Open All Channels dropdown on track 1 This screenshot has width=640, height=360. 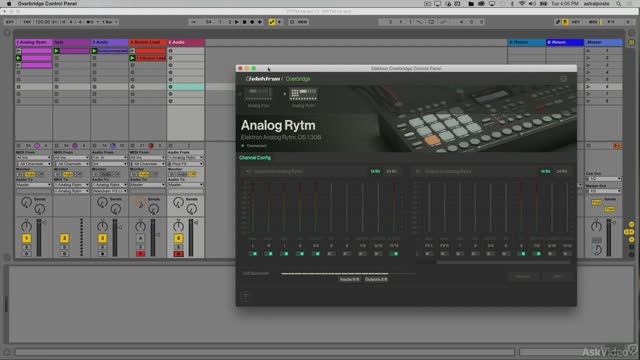[x=33, y=164]
